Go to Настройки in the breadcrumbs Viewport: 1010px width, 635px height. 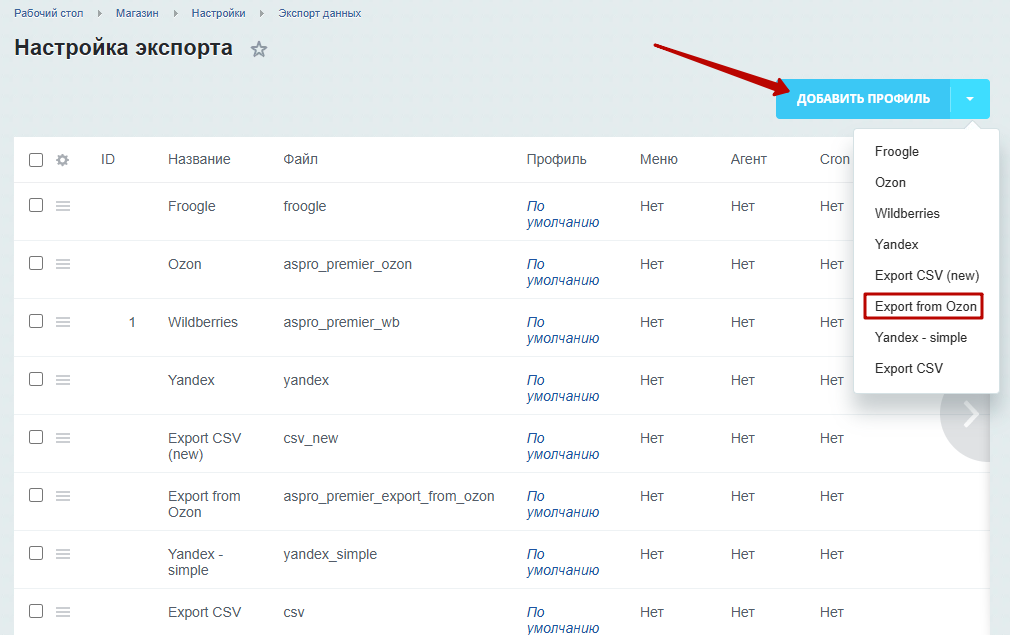(x=218, y=13)
